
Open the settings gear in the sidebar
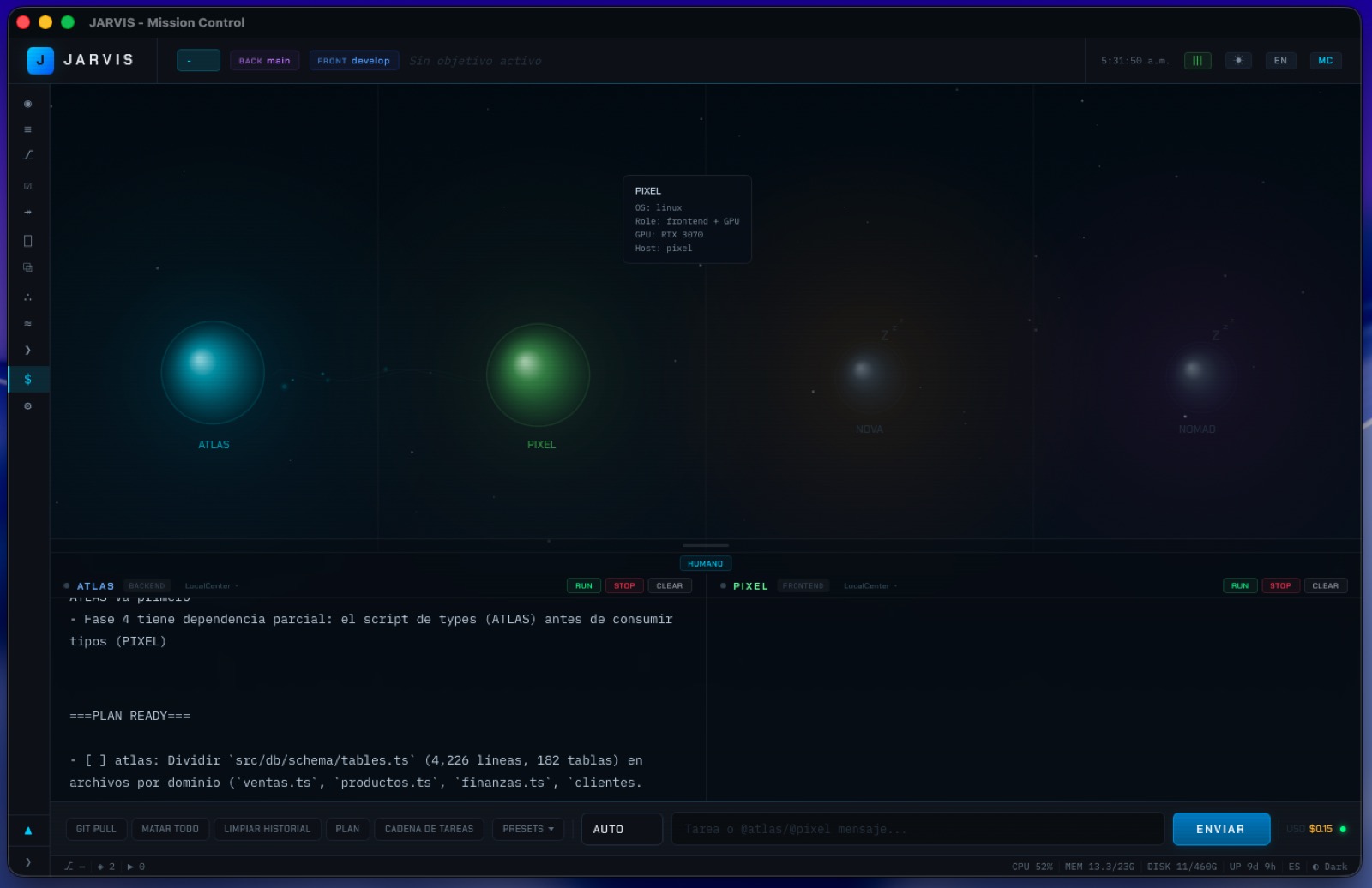(27, 405)
